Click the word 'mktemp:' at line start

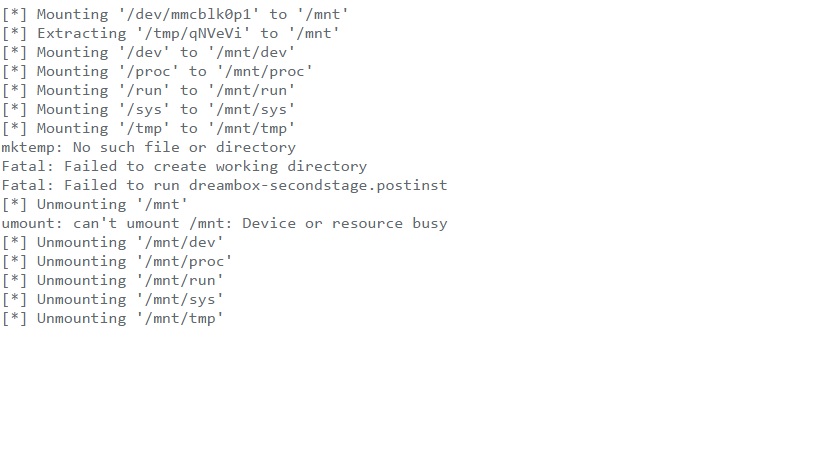(x=32, y=147)
